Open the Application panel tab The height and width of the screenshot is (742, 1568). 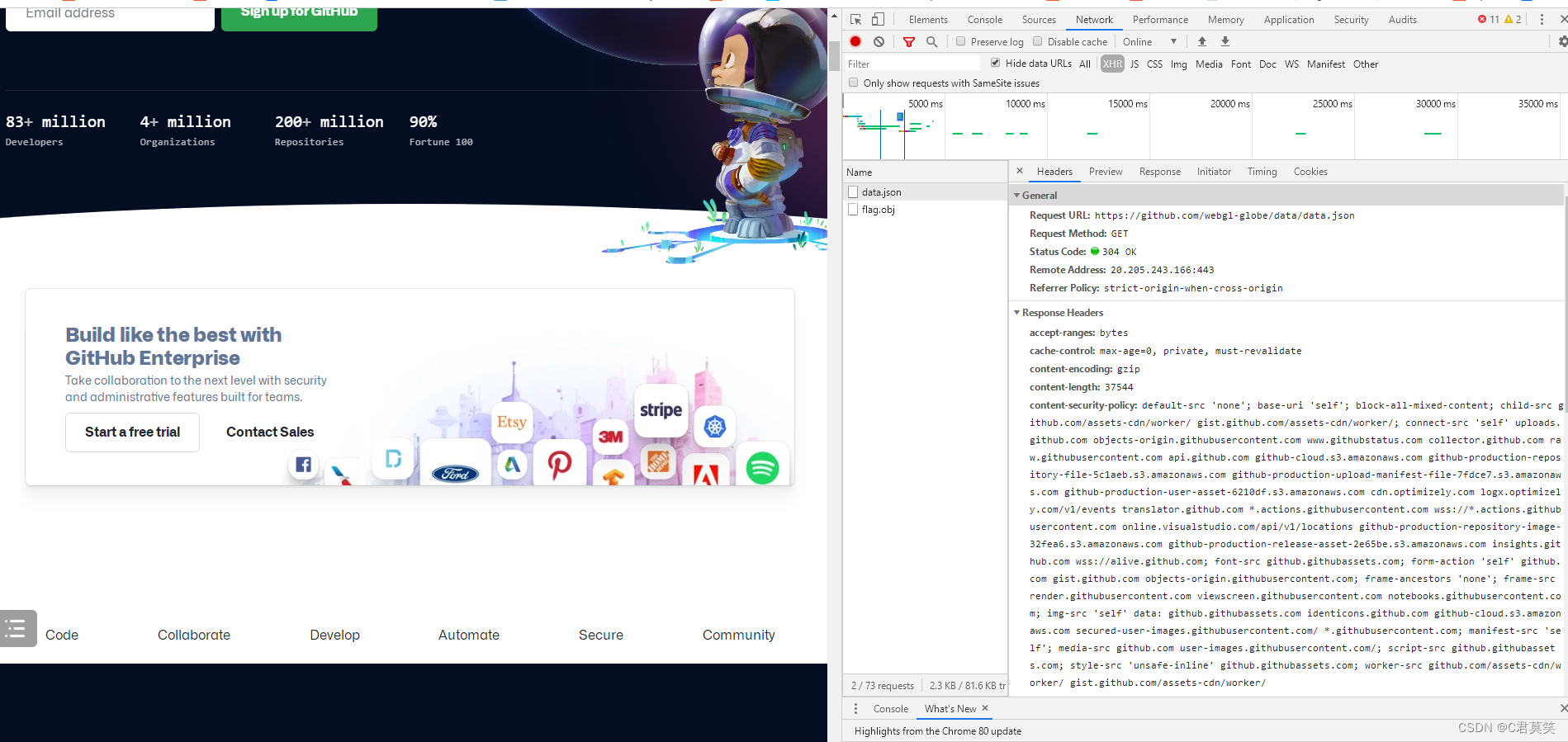click(x=1288, y=19)
